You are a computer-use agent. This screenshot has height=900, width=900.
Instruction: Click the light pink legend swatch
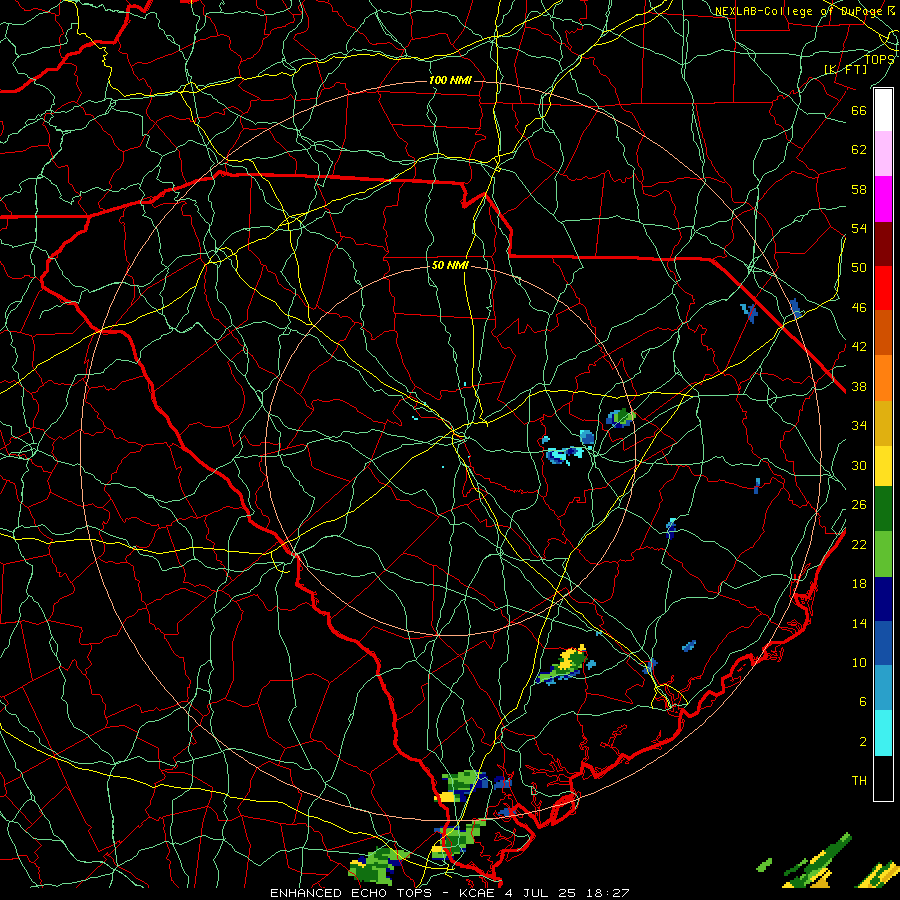(883, 154)
